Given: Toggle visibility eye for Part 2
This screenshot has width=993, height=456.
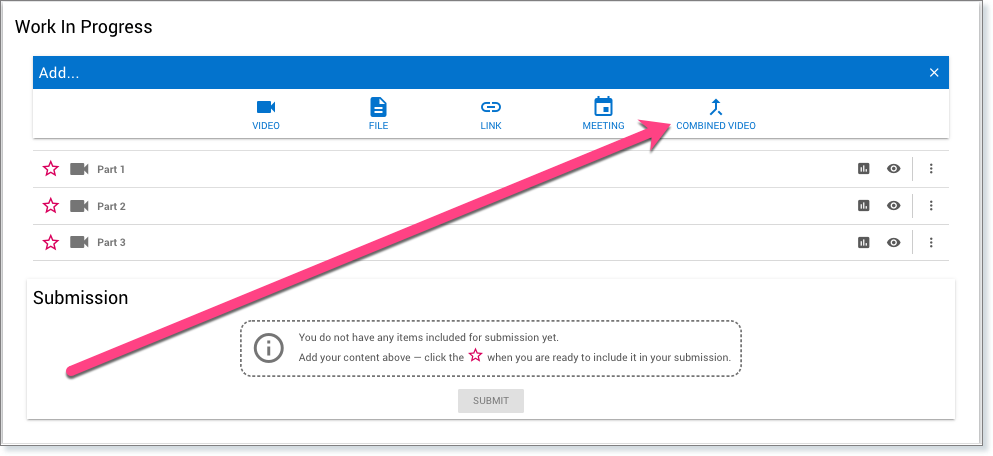Looking at the screenshot, I should (894, 206).
